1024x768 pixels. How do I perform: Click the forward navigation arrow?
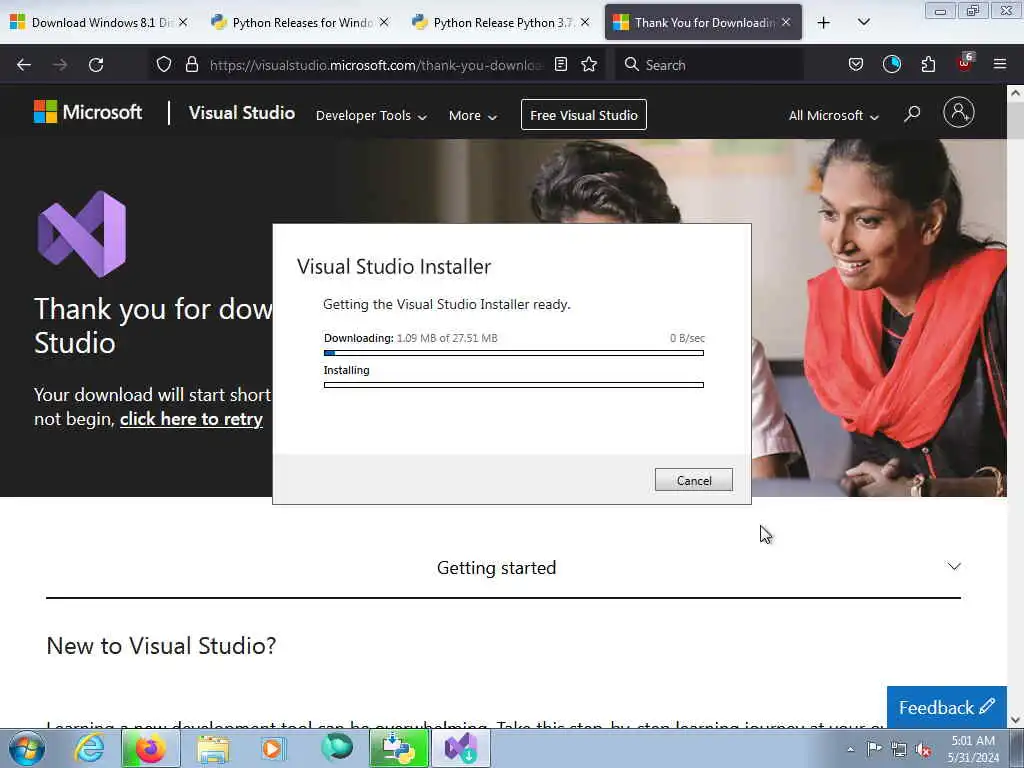(x=60, y=65)
